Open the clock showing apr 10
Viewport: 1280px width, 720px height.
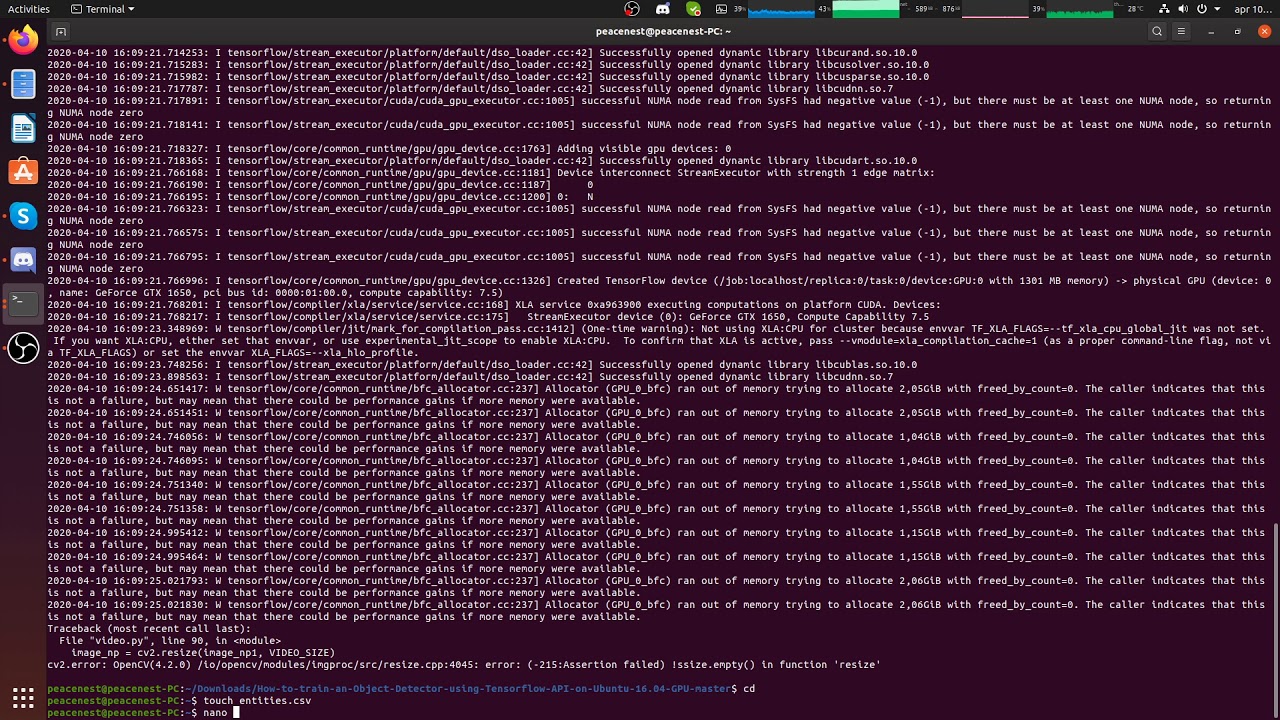tap(1251, 9)
